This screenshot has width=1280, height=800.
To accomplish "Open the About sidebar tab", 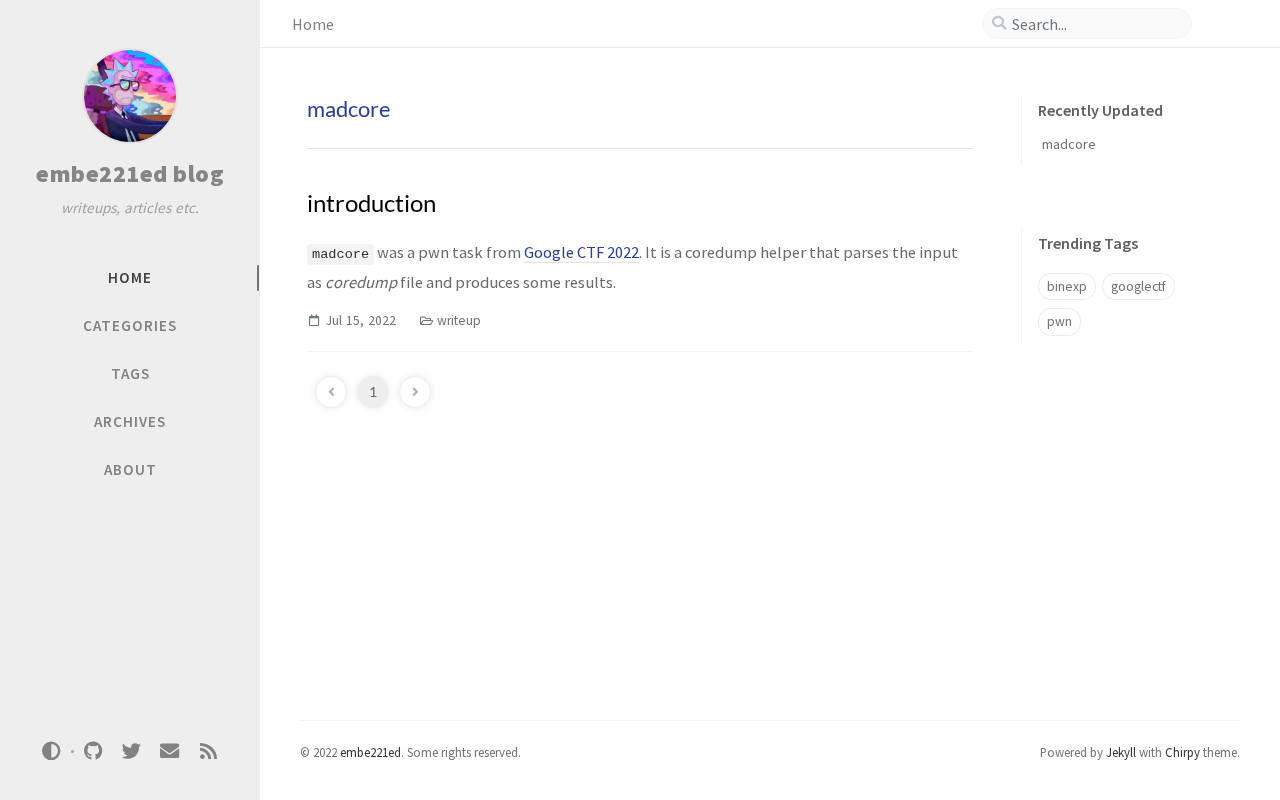I will [130, 470].
